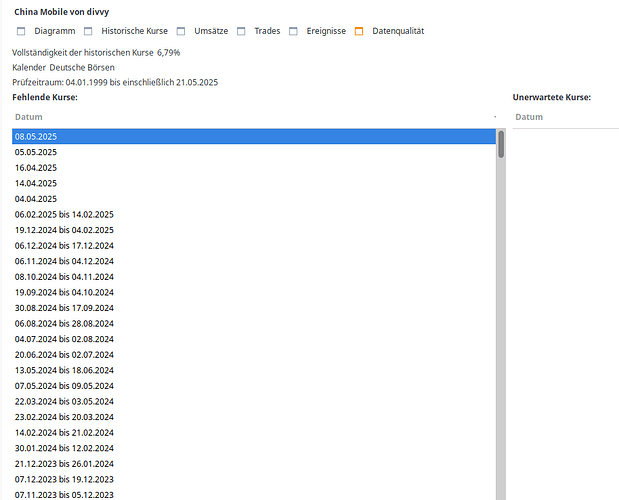Click the Unerwartete Kurse heading
Image resolution: width=619 pixels, height=500 pixels.
pos(551,97)
